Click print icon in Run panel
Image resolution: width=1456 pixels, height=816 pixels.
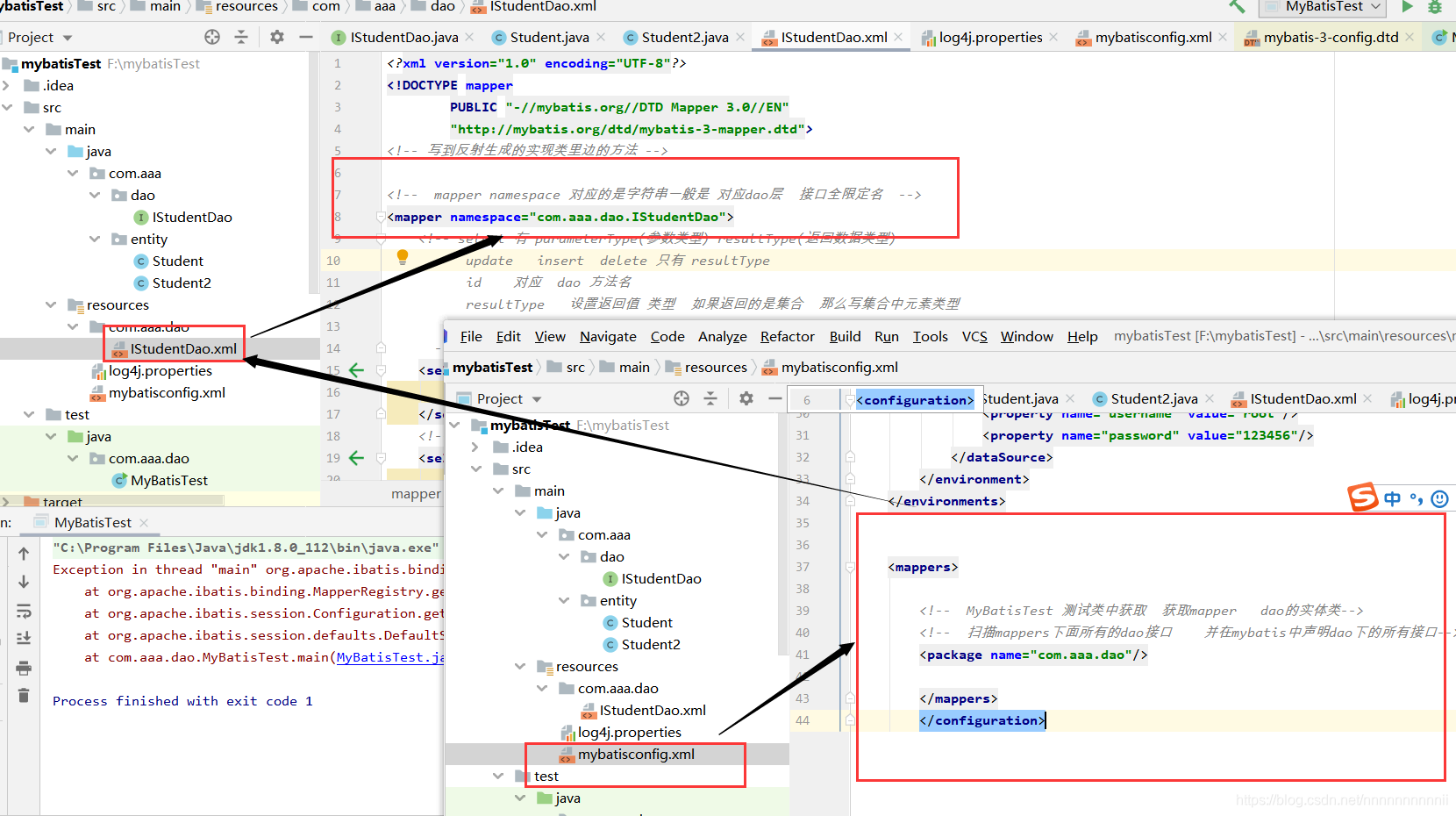pos(24,668)
